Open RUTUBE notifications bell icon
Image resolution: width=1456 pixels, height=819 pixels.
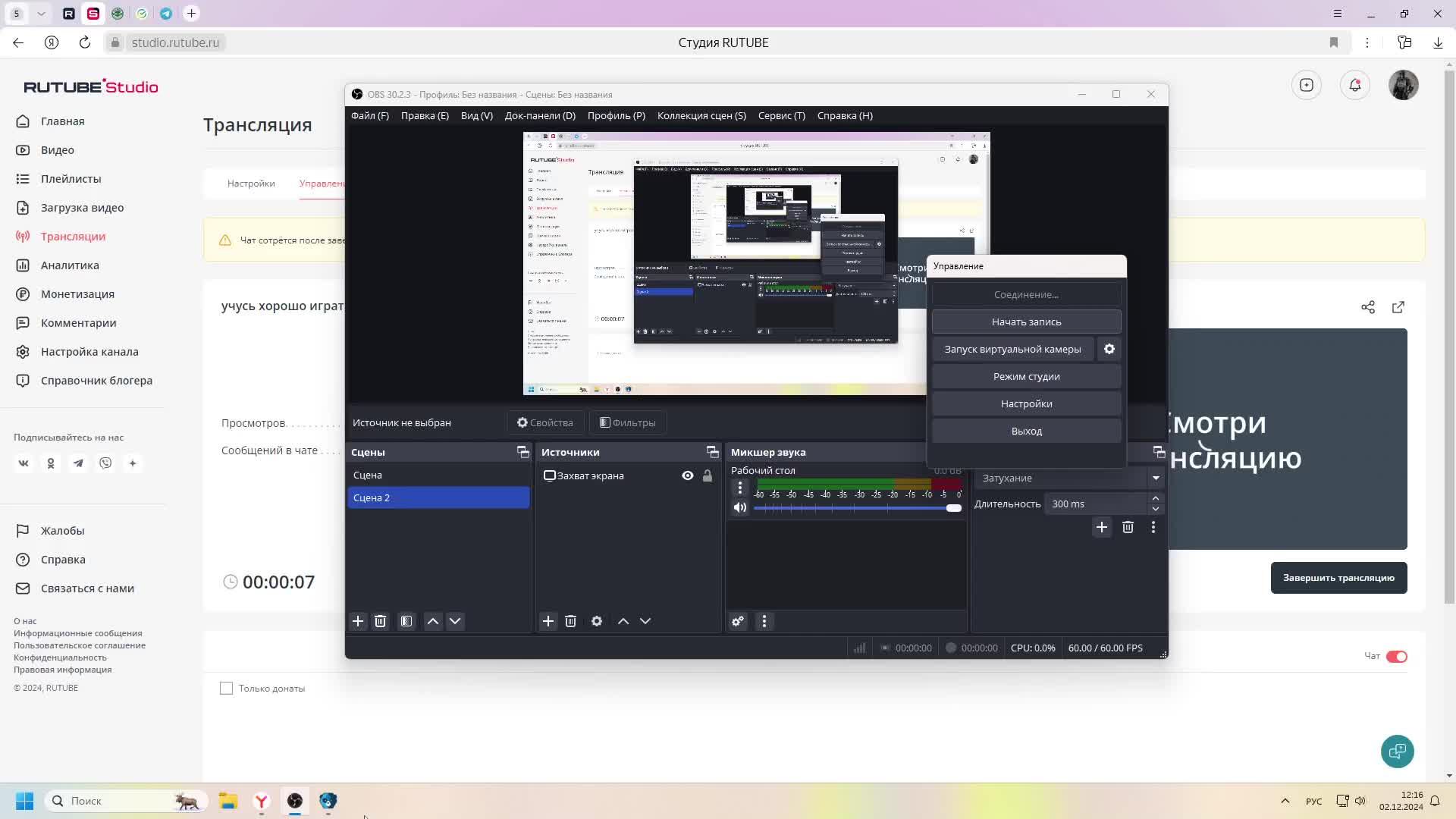coord(1355,85)
